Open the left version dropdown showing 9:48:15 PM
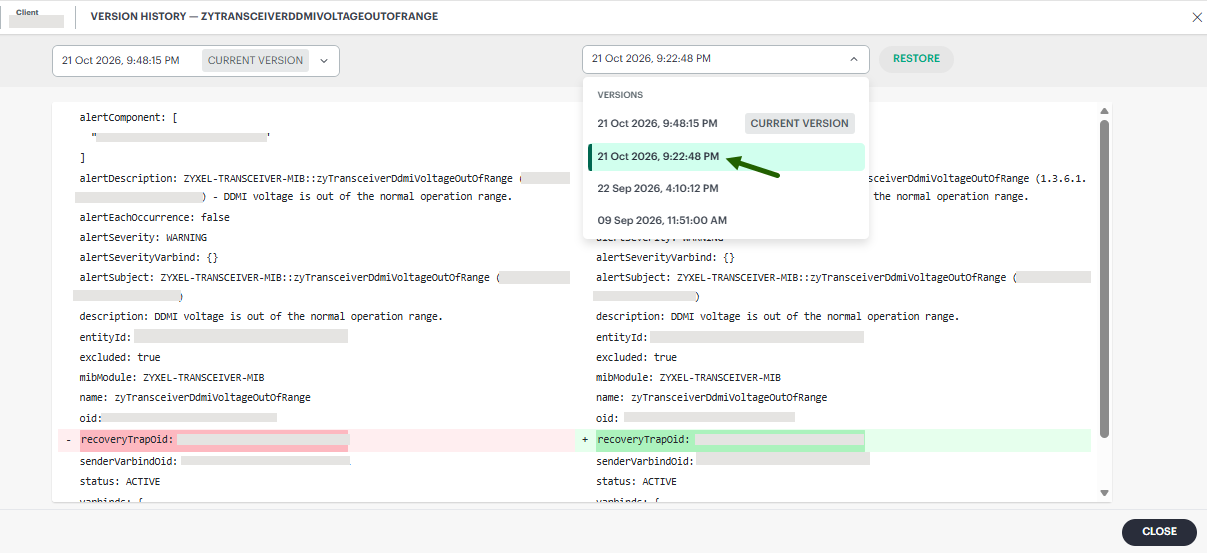 point(196,60)
